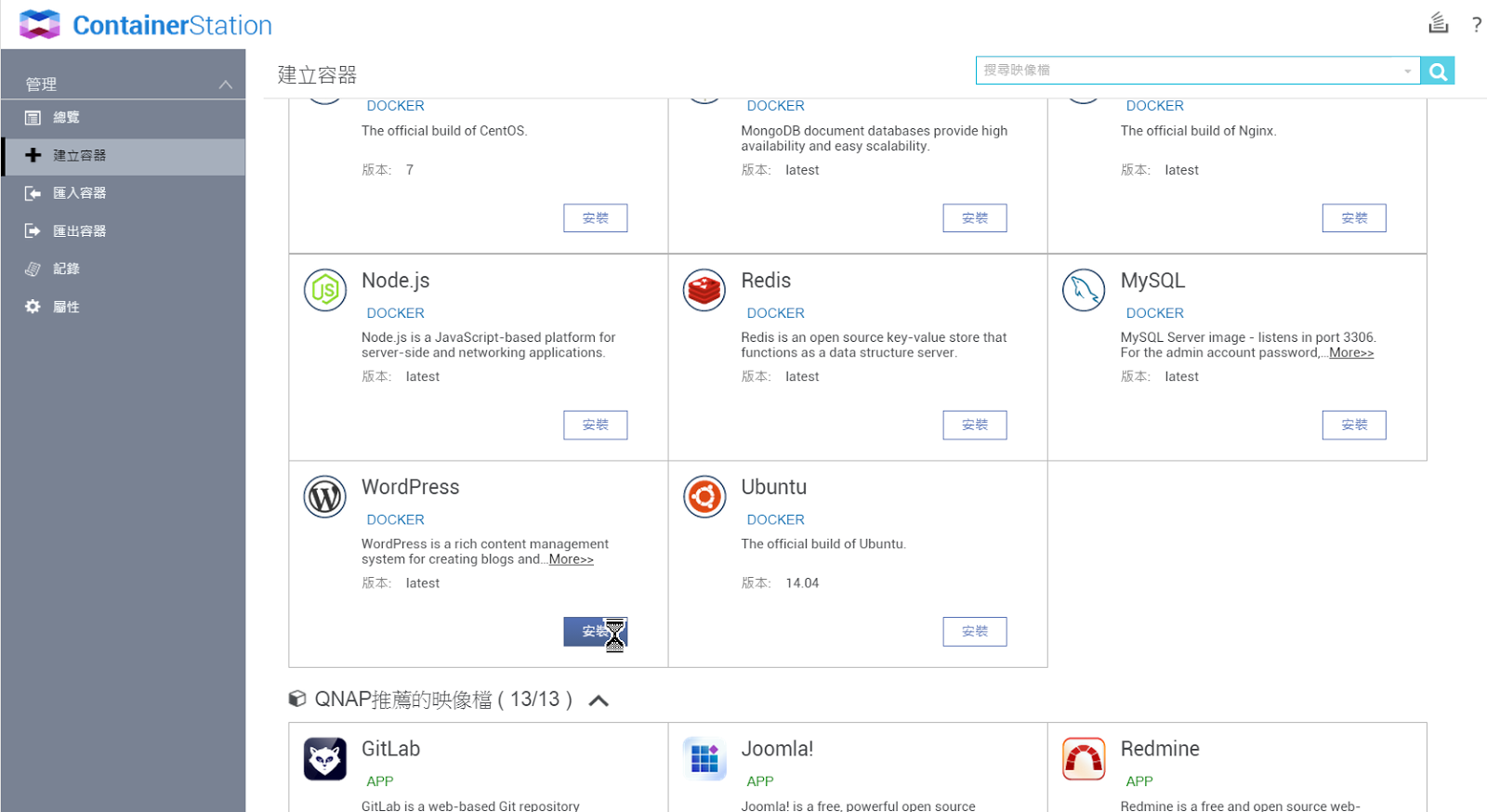
Task: Go to 匯入容器 in the sidebar
Action: tap(123, 193)
